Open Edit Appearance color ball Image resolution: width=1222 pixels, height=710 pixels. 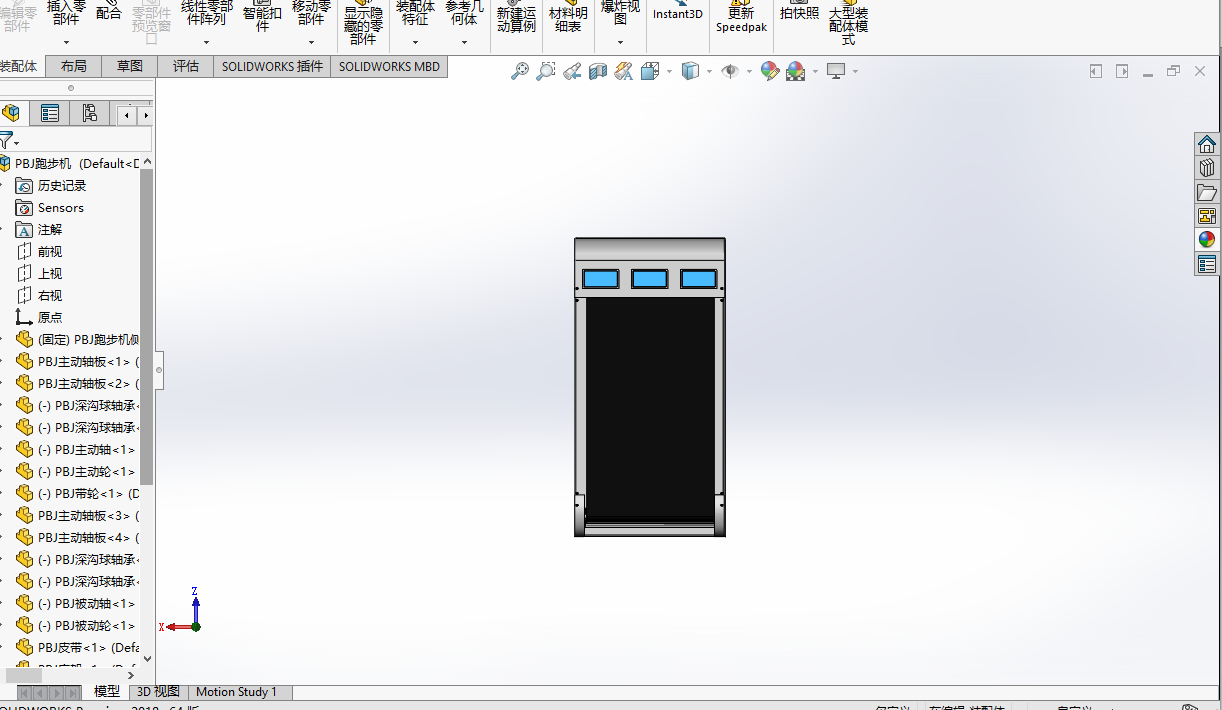pos(770,71)
